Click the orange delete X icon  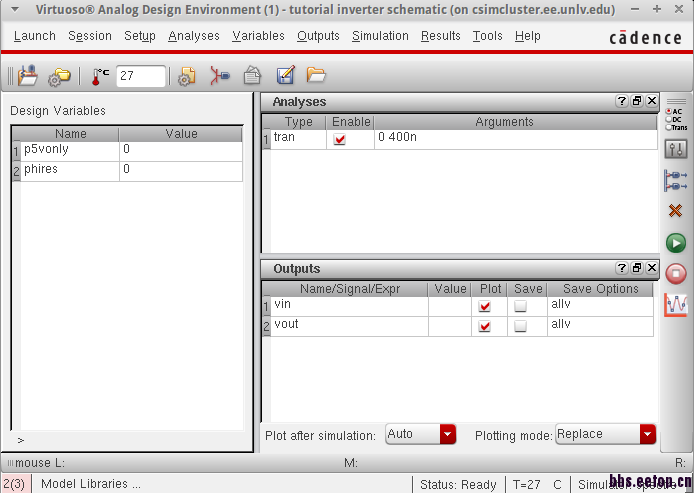pyautogui.click(x=675, y=211)
